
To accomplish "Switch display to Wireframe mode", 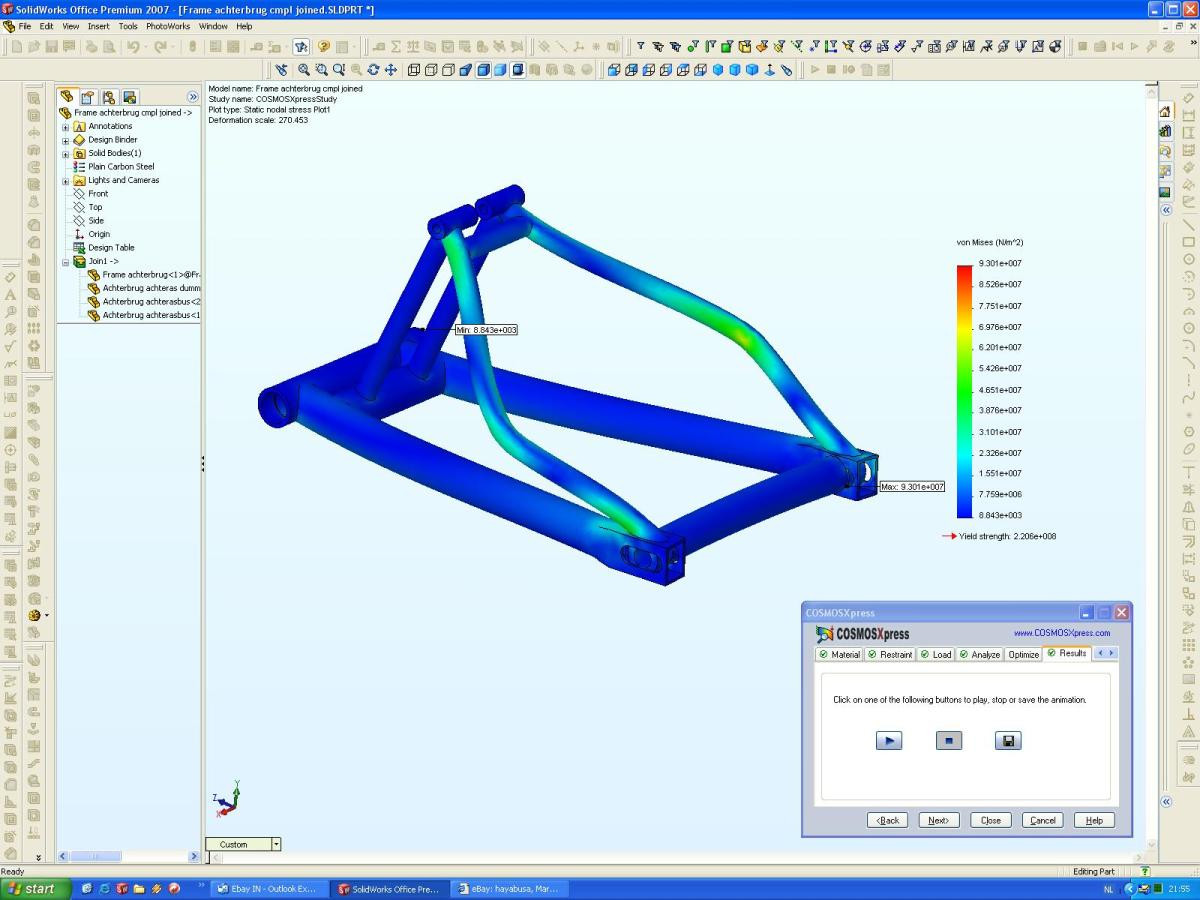I will point(414,70).
